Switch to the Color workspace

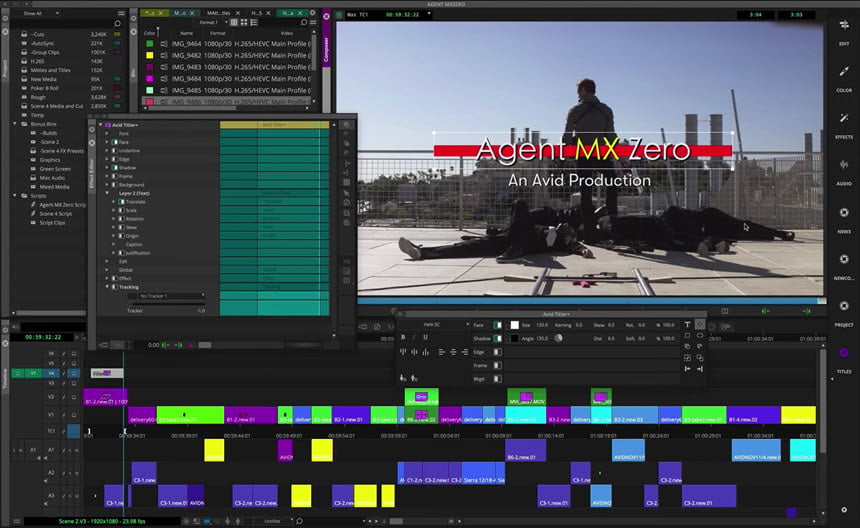pyautogui.click(x=843, y=73)
